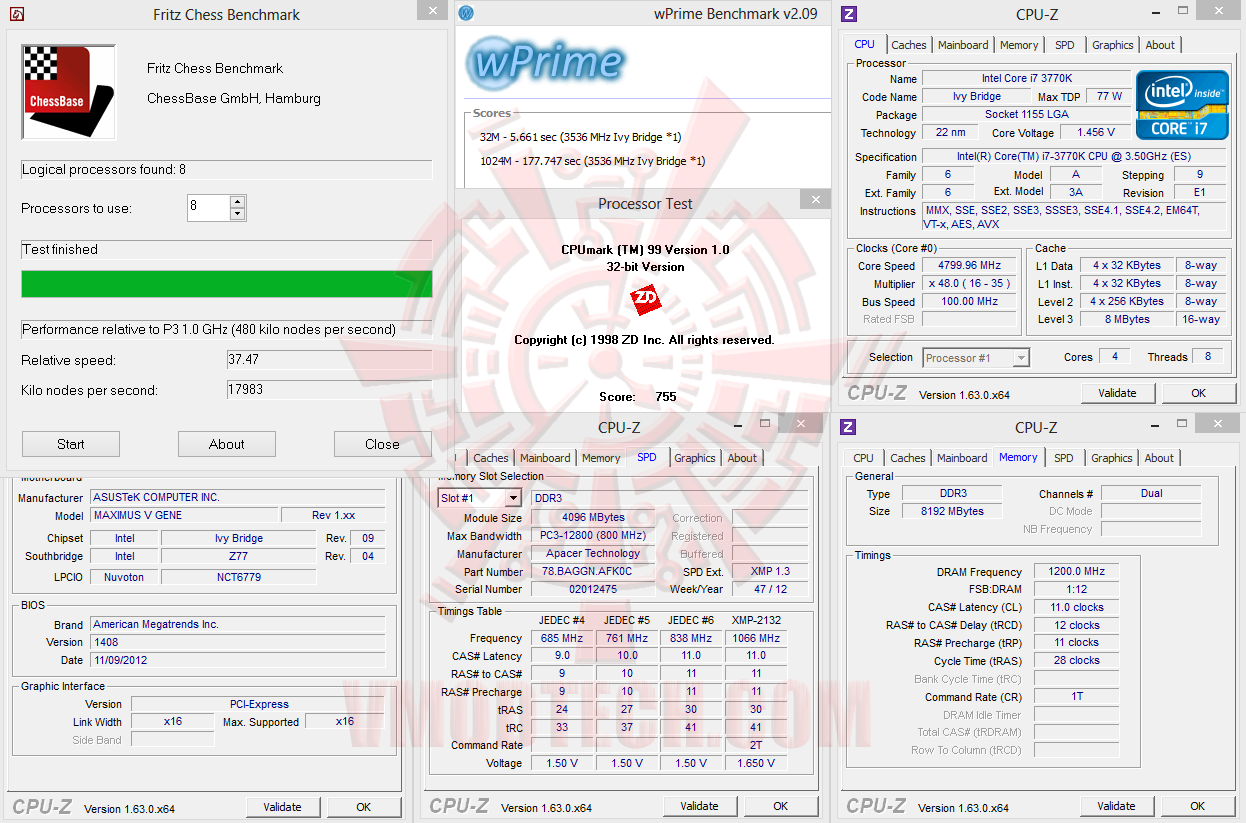This screenshot has height=823, width=1246.
Task: Select CPU tab in top CPU-Z window
Action: (x=864, y=44)
